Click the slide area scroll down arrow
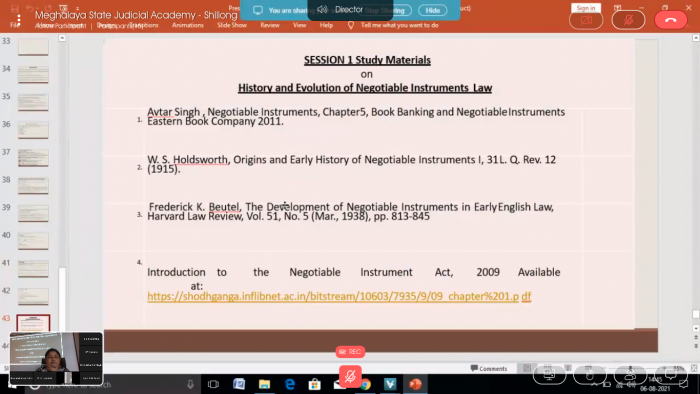 point(696,328)
